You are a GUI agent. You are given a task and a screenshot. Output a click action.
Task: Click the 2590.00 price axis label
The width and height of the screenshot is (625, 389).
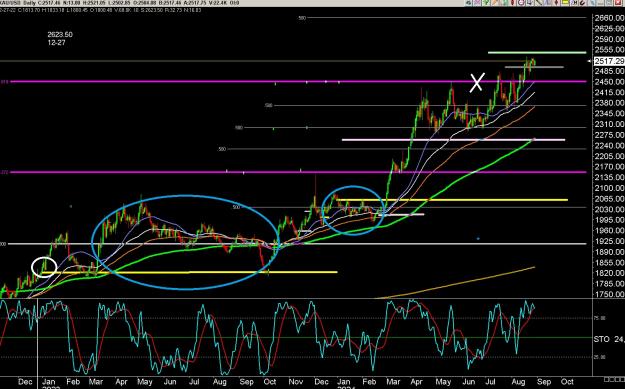[x=609, y=39]
